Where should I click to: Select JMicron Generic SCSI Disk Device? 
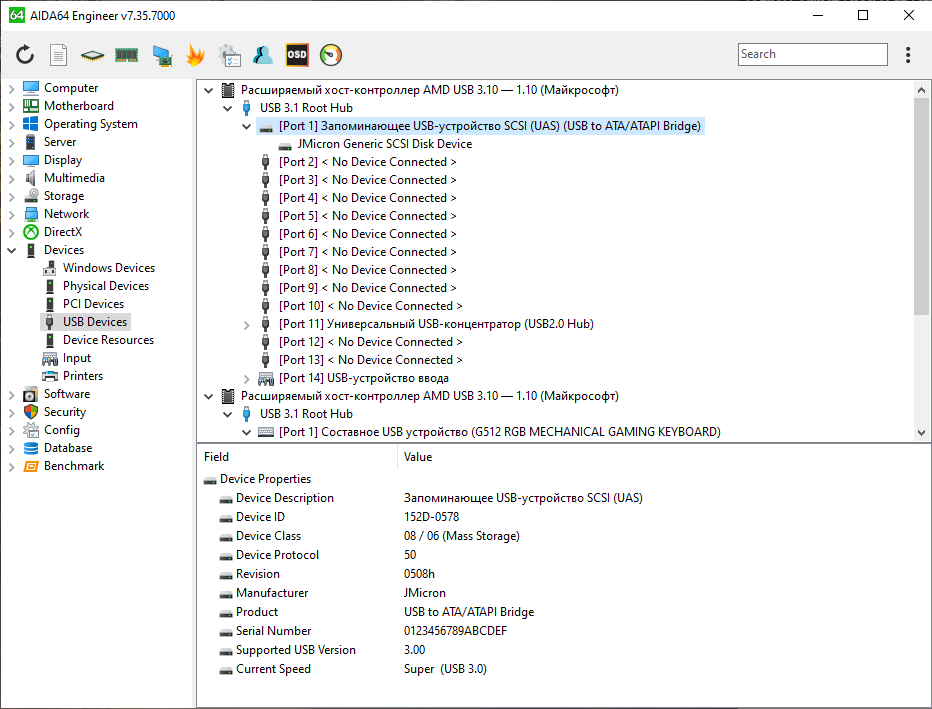point(385,144)
